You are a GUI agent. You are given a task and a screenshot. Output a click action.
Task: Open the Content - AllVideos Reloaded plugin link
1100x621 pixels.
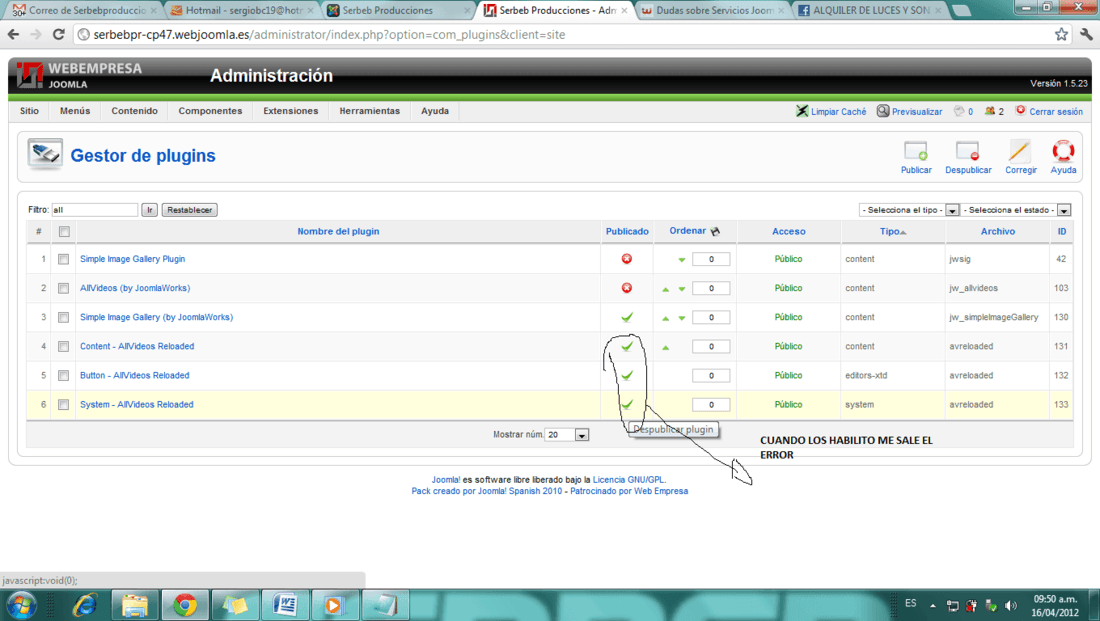[137, 346]
